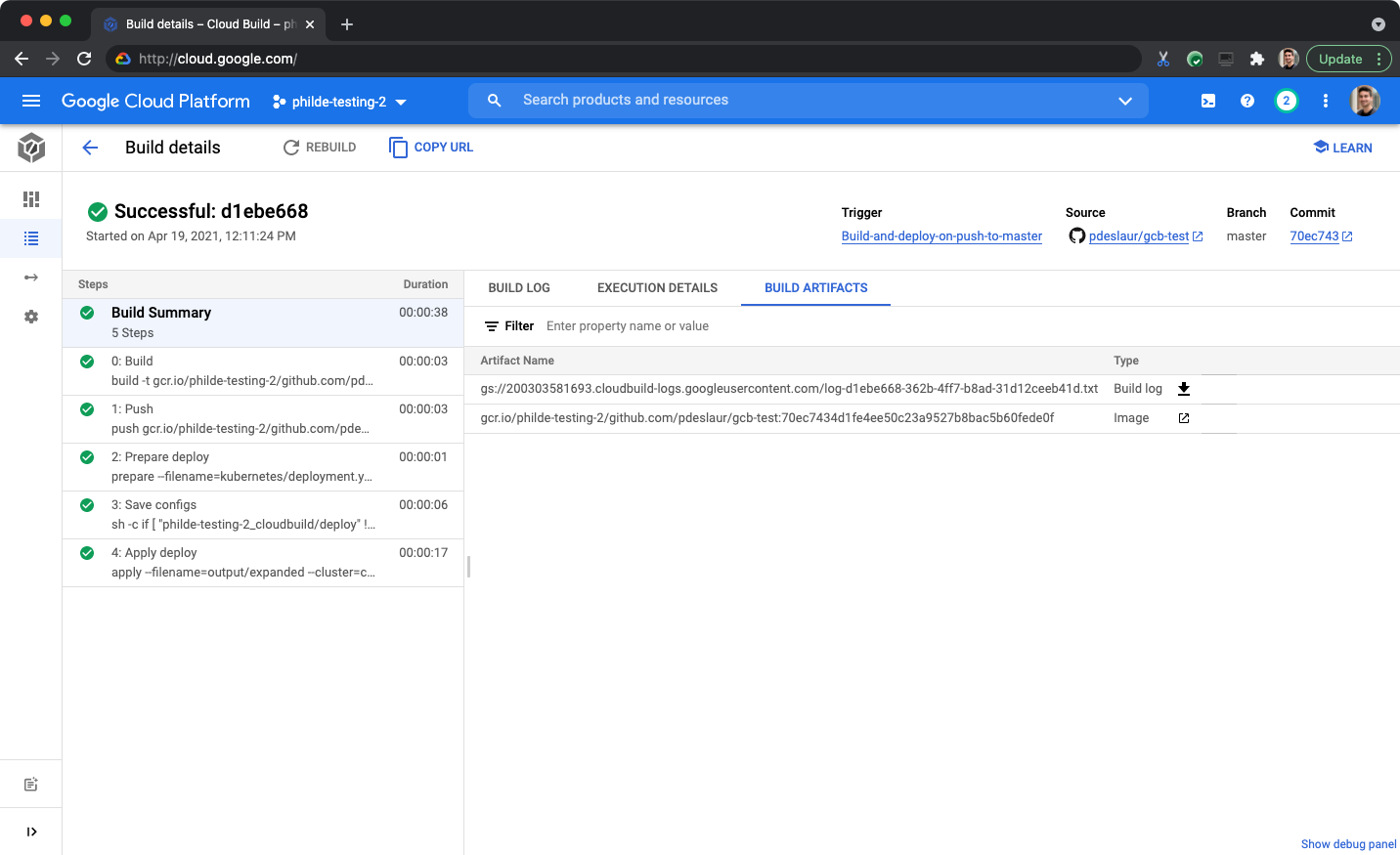Open Cloud Build settings gear icon
The height and width of the screenshot is (855, 1400).
click(x=31, y=317)
